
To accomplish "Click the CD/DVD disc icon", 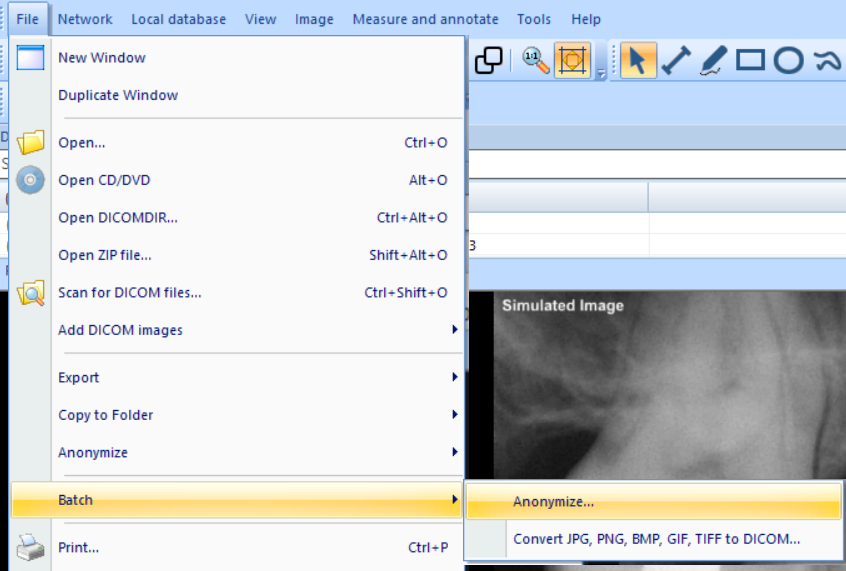I will 30,180.
